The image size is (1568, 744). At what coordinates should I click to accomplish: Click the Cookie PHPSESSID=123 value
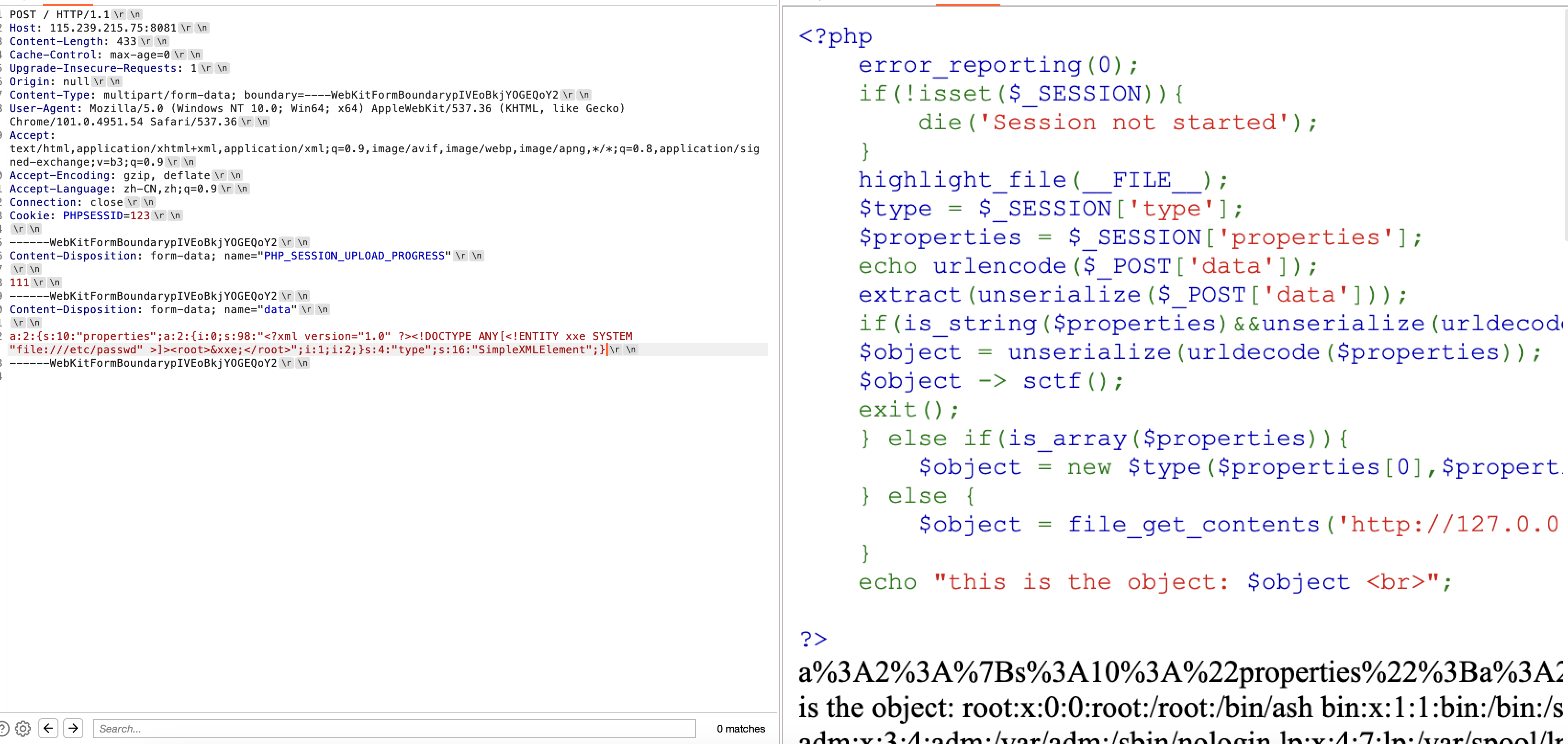(106, 215)
